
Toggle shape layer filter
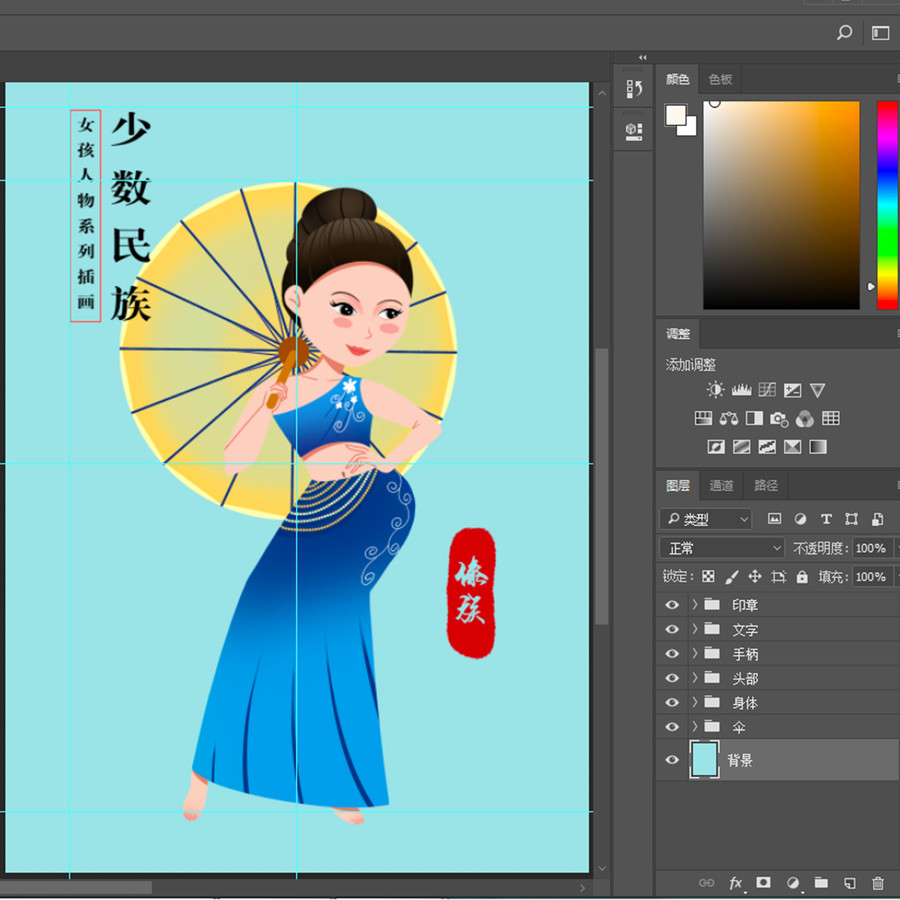click(x=851, y=519)
